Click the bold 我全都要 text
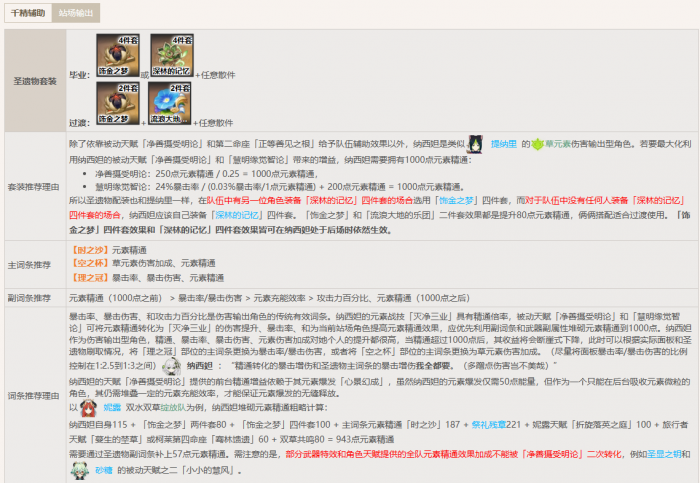 click(x=433, y=366)
